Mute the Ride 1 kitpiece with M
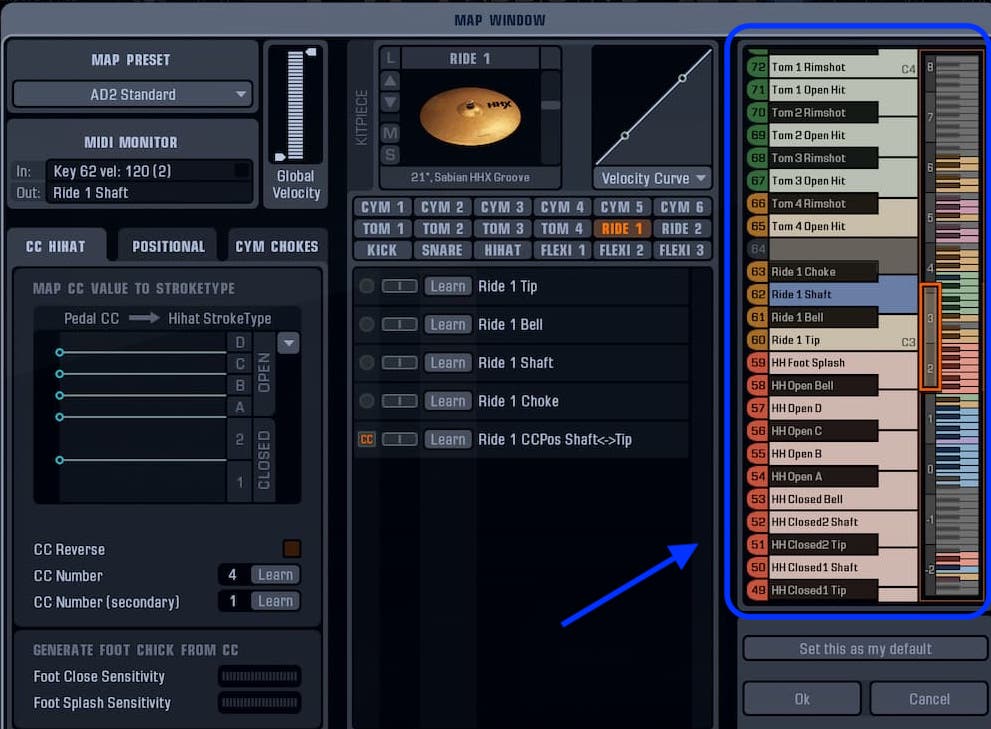This screenshot has width=991, height=729. [x=391, y=133]
